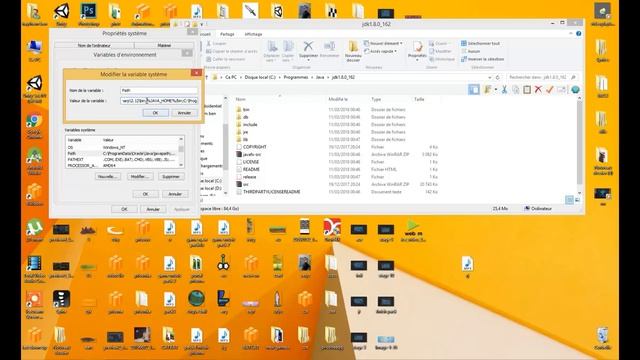Click the system variables list scrollbar
The width and height of the screenshot is (640, 360).
[x=181, y=152]
